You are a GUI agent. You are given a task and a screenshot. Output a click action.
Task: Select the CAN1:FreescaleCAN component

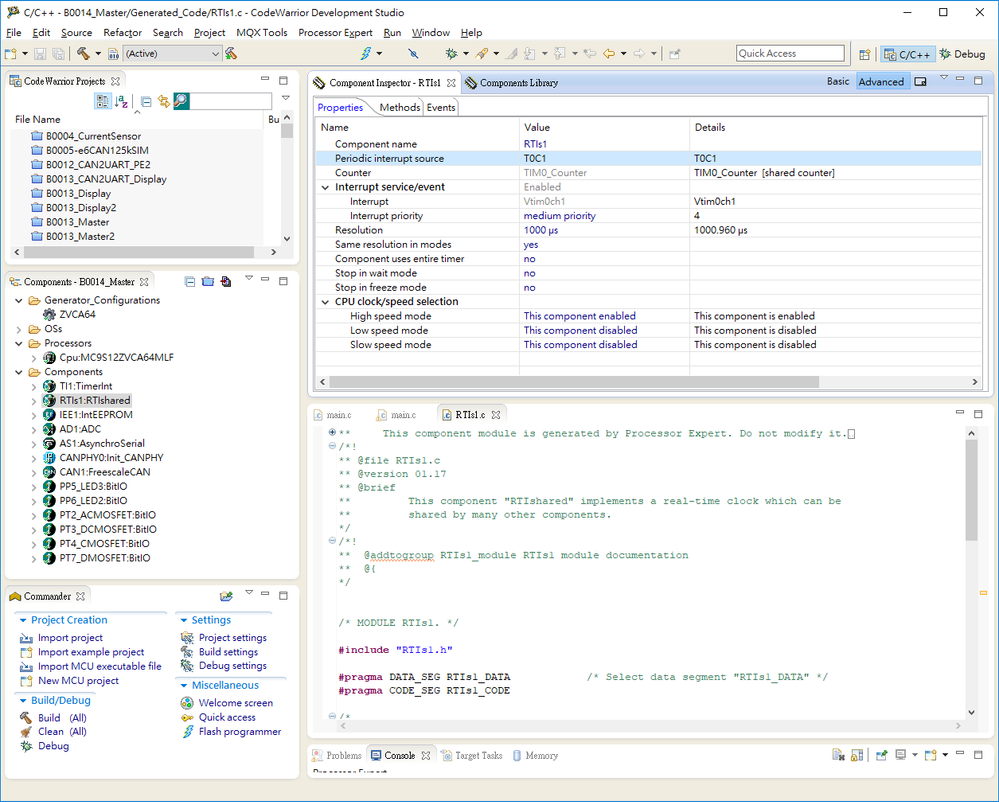[104, 472]
